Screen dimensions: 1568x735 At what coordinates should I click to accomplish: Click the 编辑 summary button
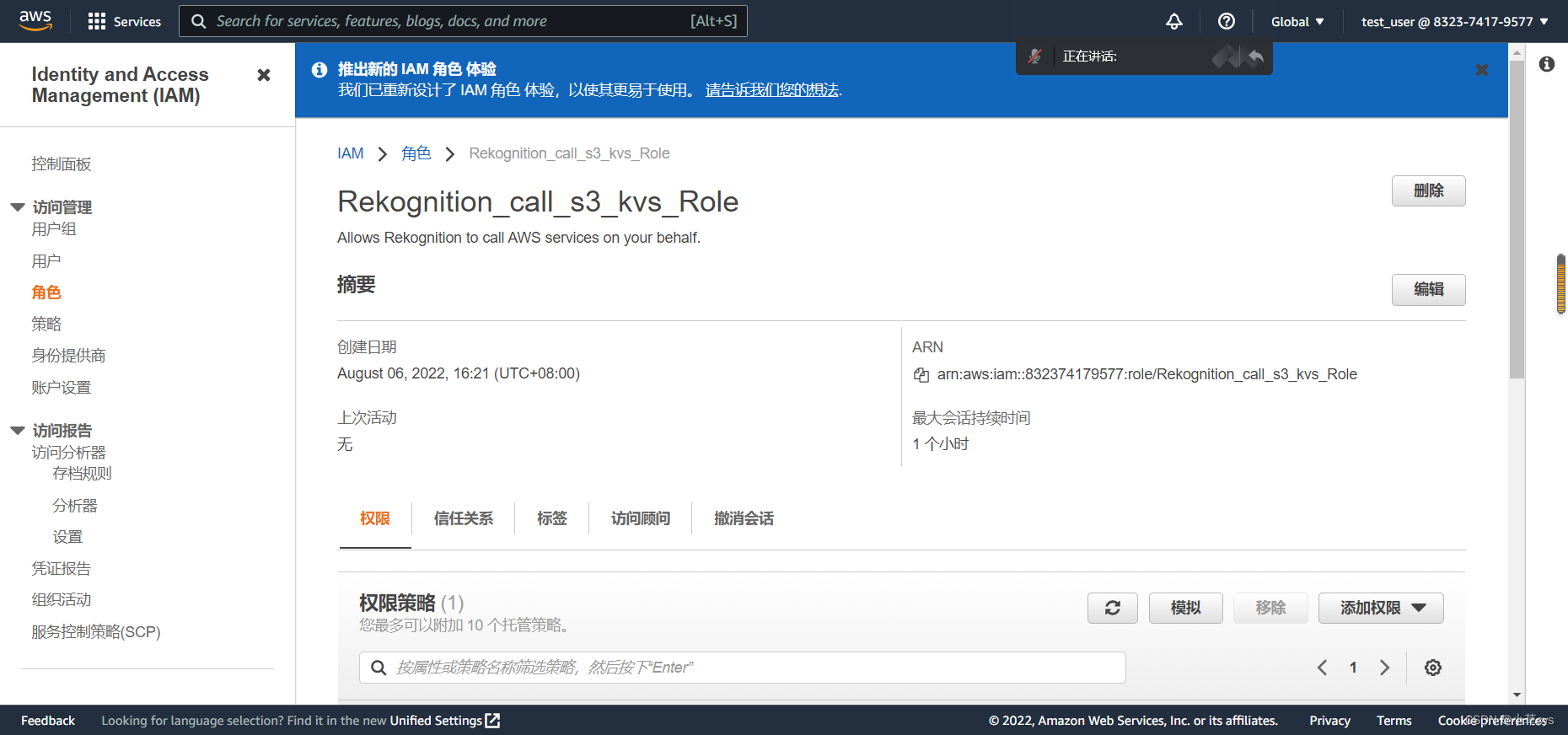(1429, 289)
